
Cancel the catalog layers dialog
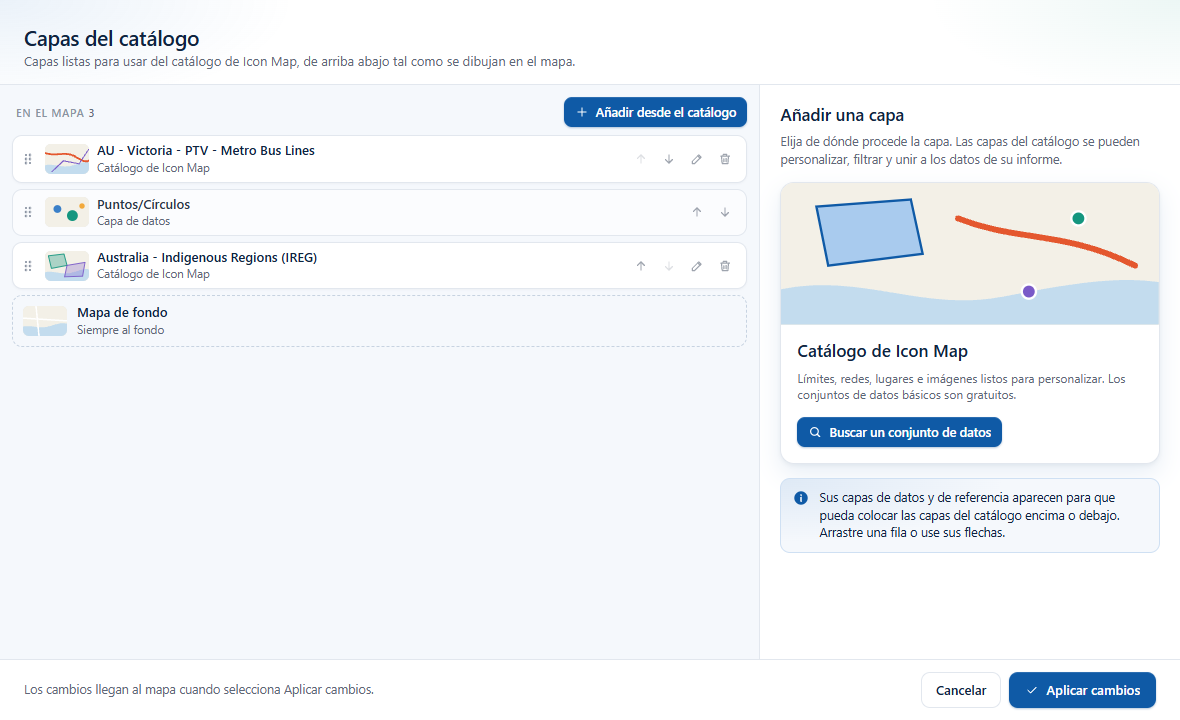click(960, 690)
